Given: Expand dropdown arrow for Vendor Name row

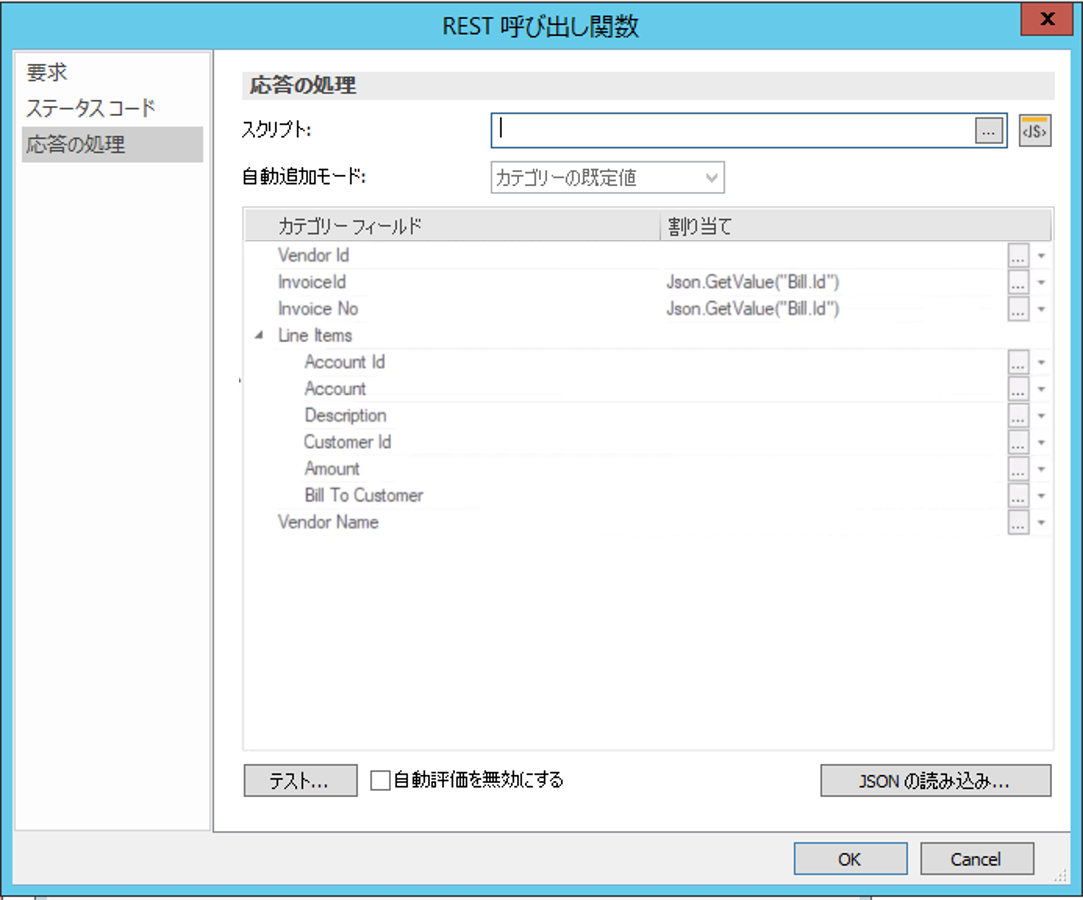Looking at the screenshot, I should 1041,523.
